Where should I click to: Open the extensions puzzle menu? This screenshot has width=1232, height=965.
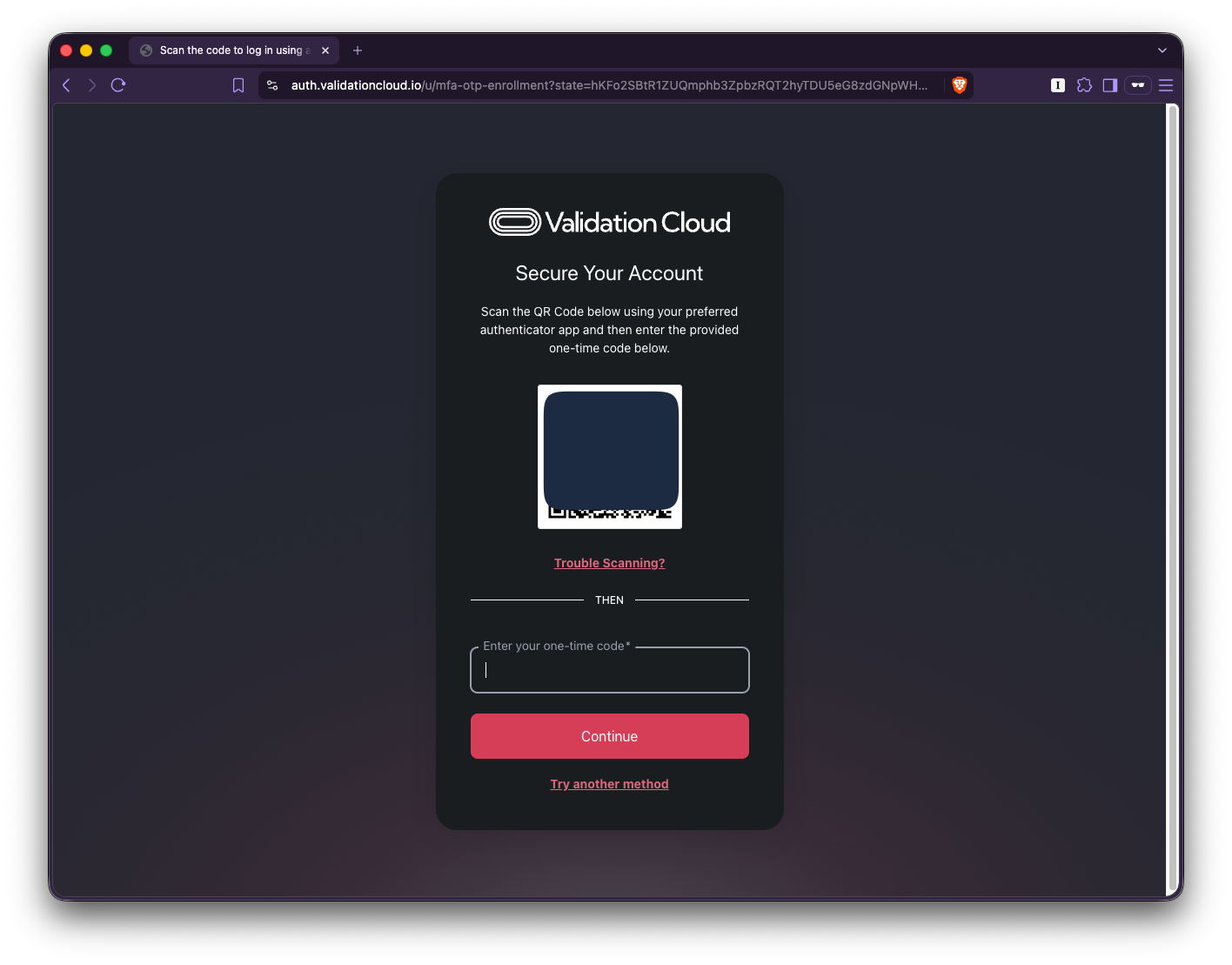tap(1084, 85)
